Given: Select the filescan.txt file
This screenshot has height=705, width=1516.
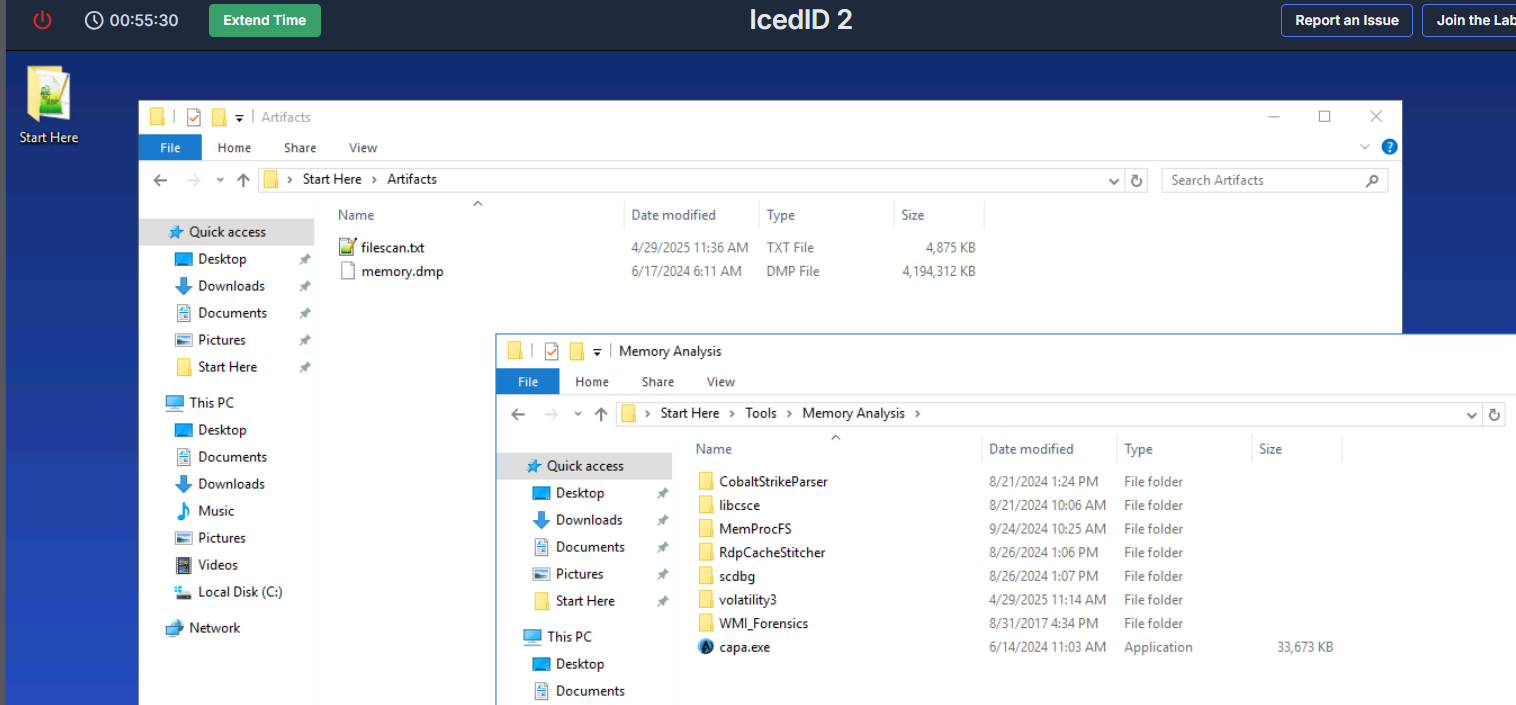Looking at the screenshot, I should (392, 247).
